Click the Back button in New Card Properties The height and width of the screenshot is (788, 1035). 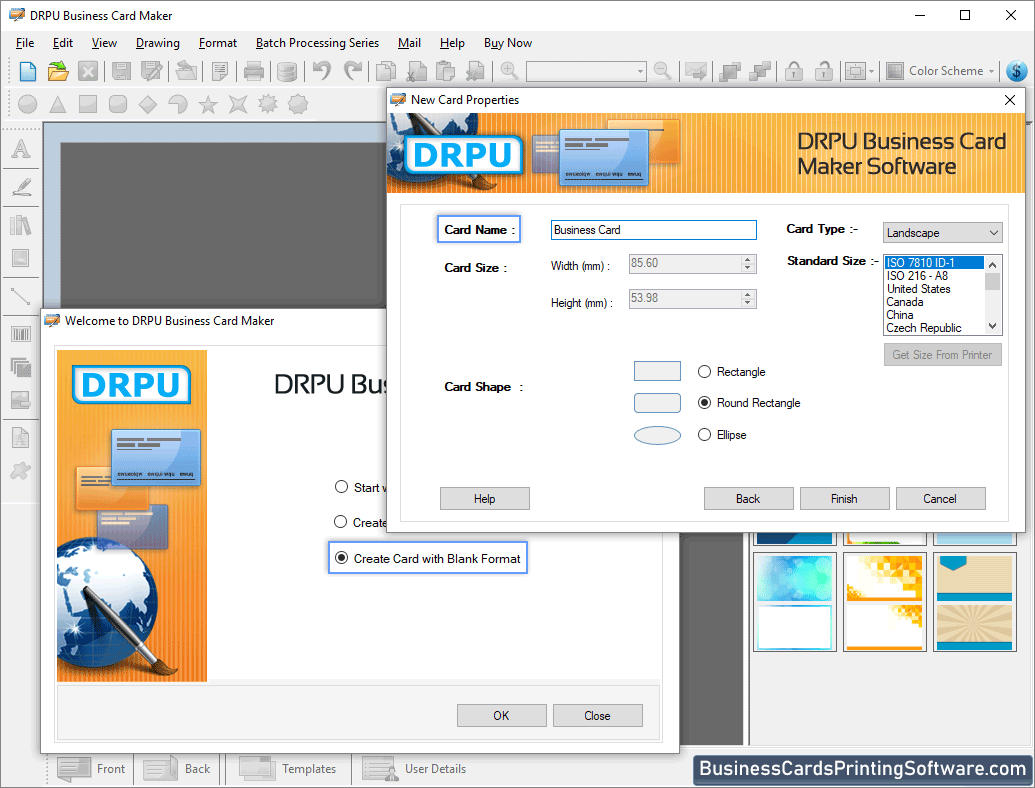tap(749, 499)
